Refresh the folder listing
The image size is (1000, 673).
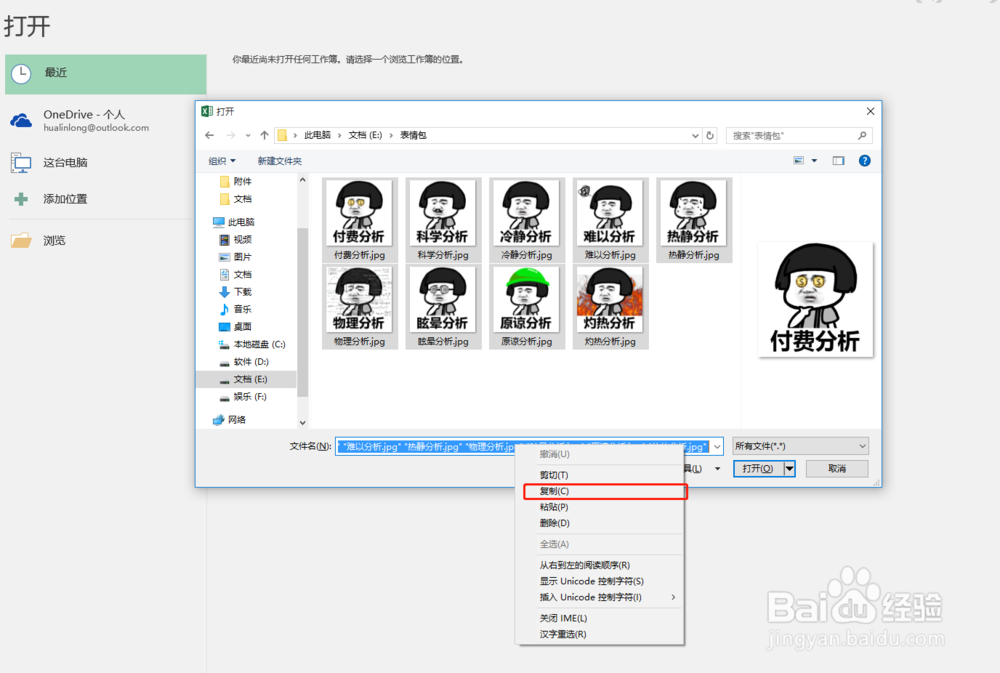point(710,135)
